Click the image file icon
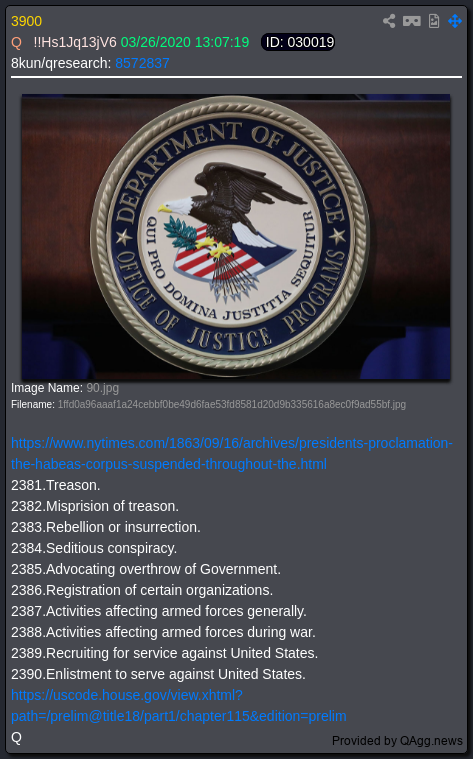Screen dimensions: 473x759 (434, 21)
